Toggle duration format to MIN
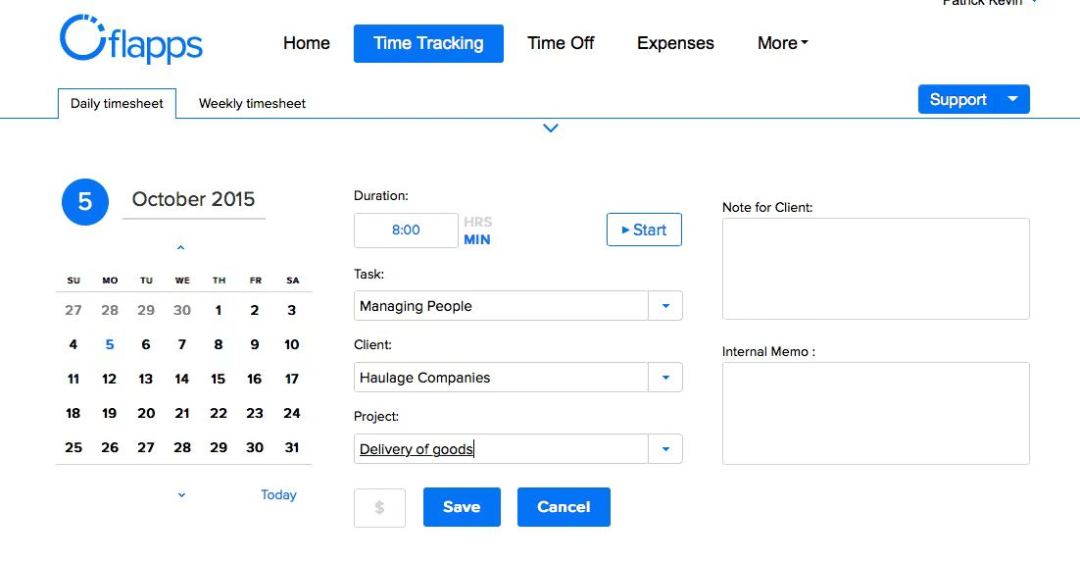The width and height of the screenshot is (1080, 563). pyautogui.click(x=477, y=240)
